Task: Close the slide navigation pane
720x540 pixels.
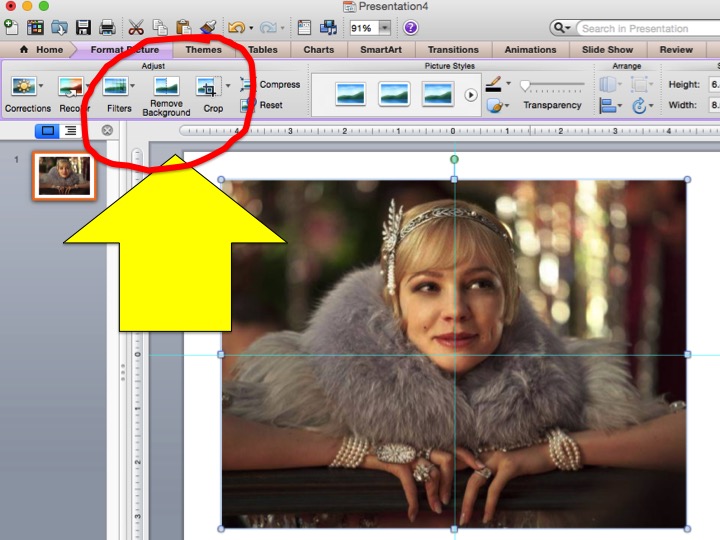Action: coord(107,130)
